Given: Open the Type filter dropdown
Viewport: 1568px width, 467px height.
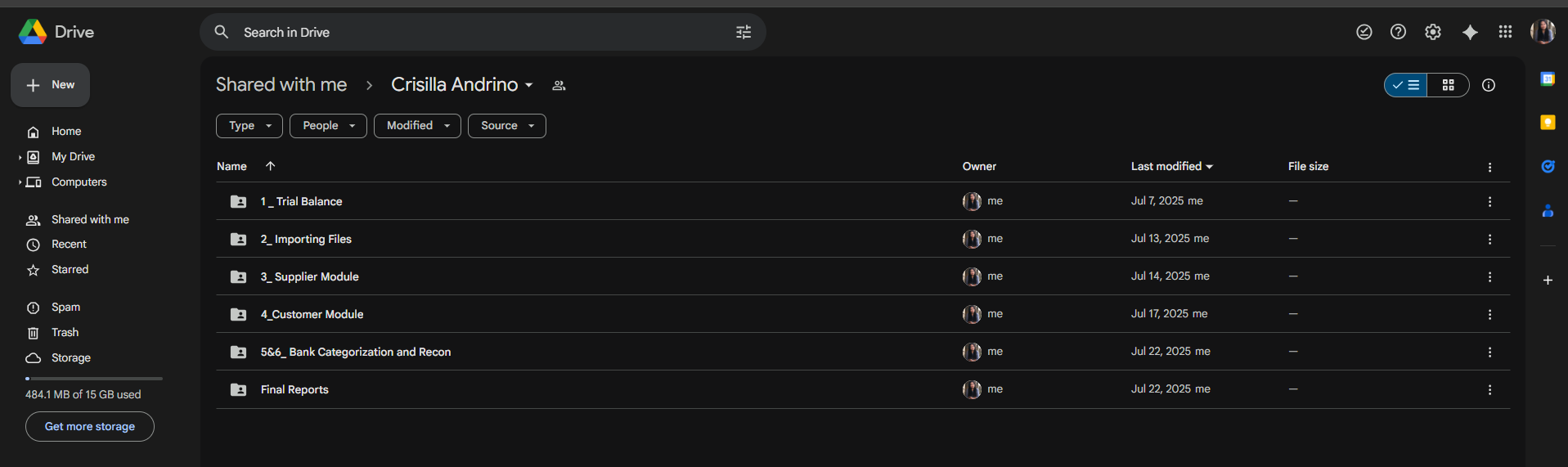Looking at the screenshot, I should (x=249, y=126).
